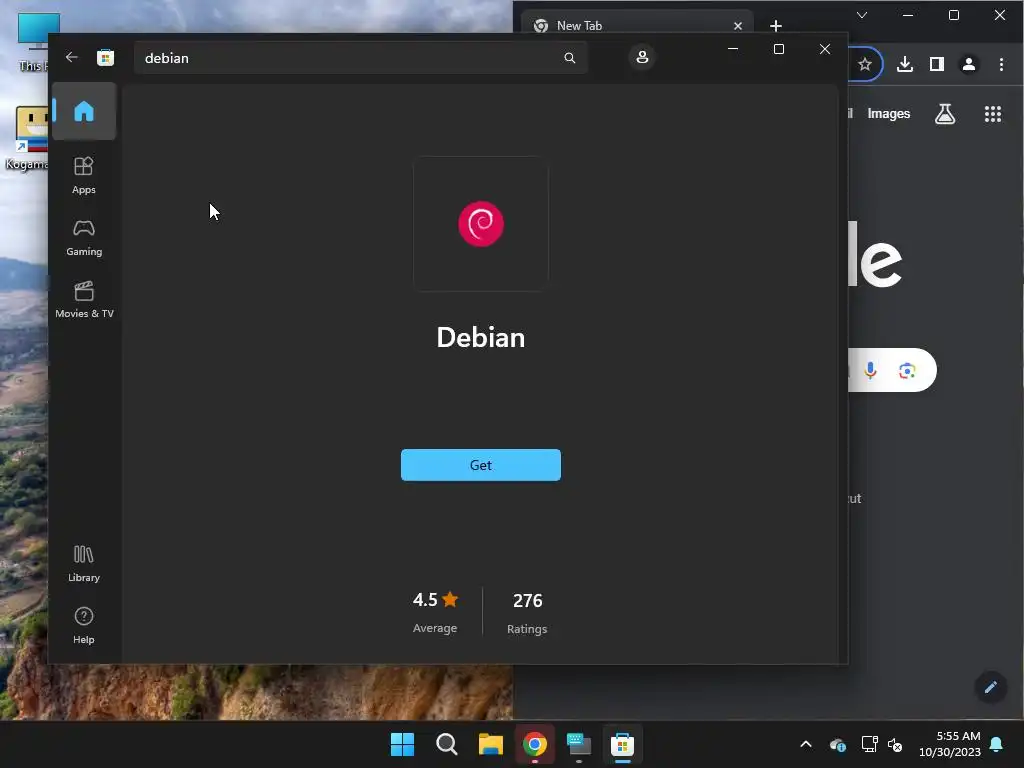
Task: Open Chrome downloads icon
Action: click(904, 64)
